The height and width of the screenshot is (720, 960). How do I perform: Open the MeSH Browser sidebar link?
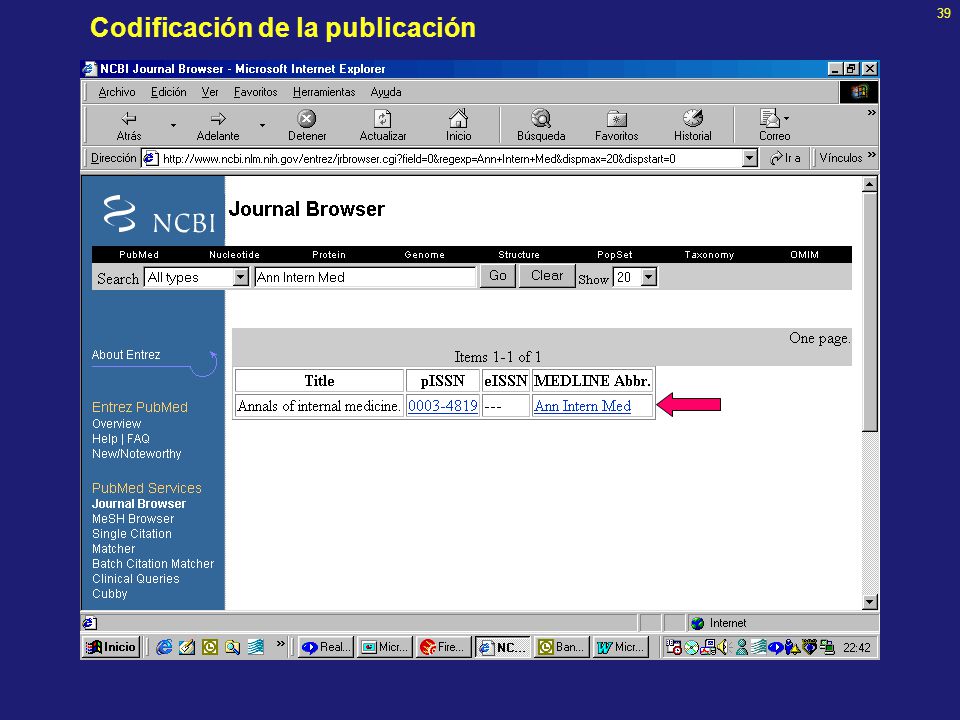(x=133, y=519)
